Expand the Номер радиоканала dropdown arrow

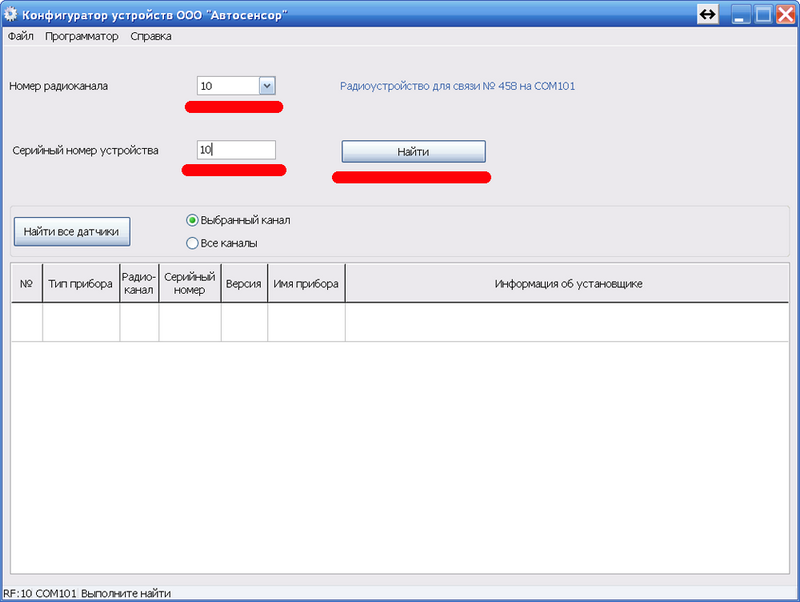click(267, 86)
